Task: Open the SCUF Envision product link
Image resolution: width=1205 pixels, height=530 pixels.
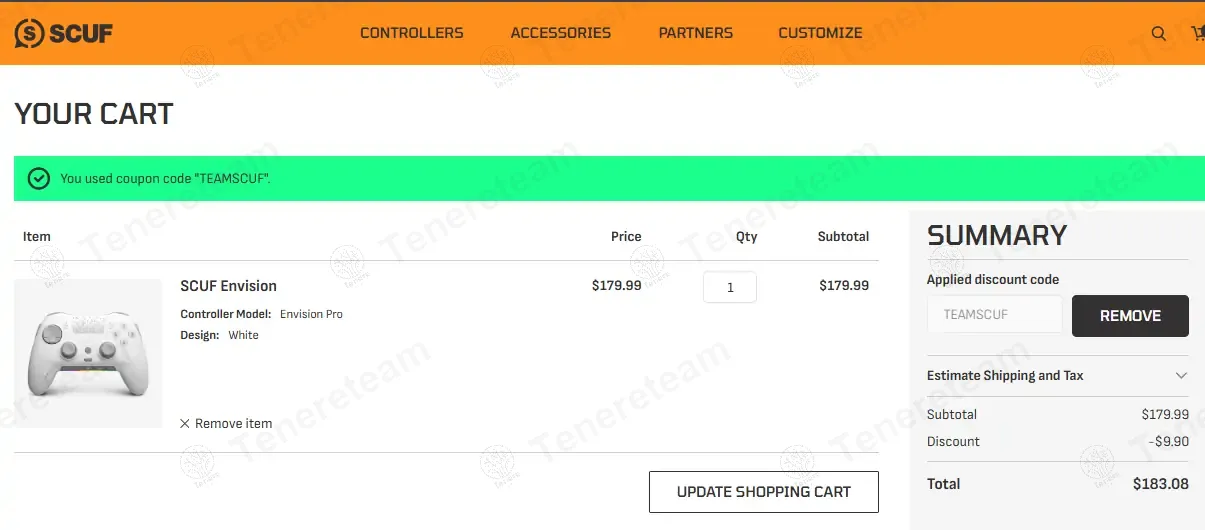Action: tap(228, 286)
